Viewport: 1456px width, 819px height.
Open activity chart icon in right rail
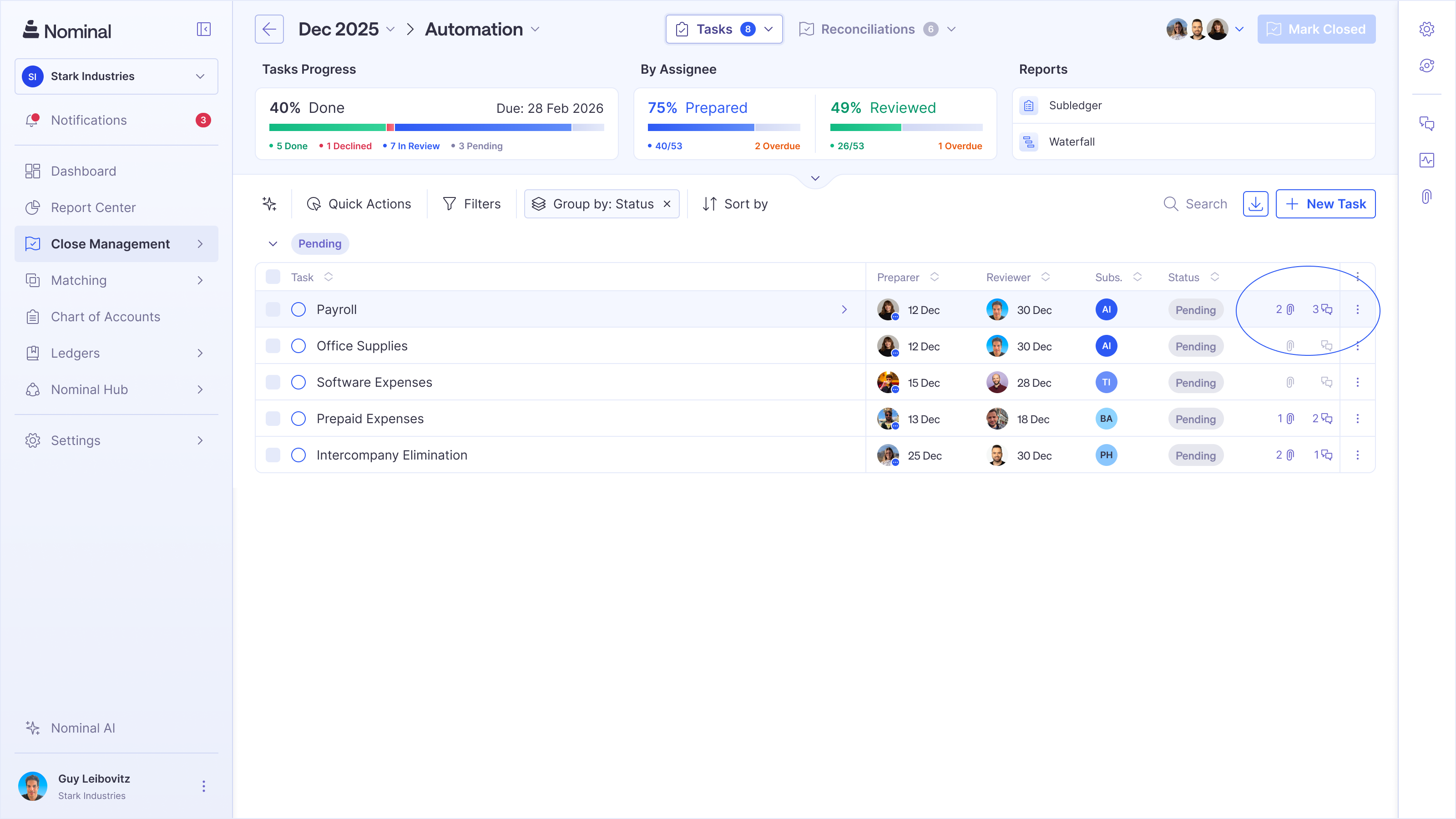click(1426, 160)
